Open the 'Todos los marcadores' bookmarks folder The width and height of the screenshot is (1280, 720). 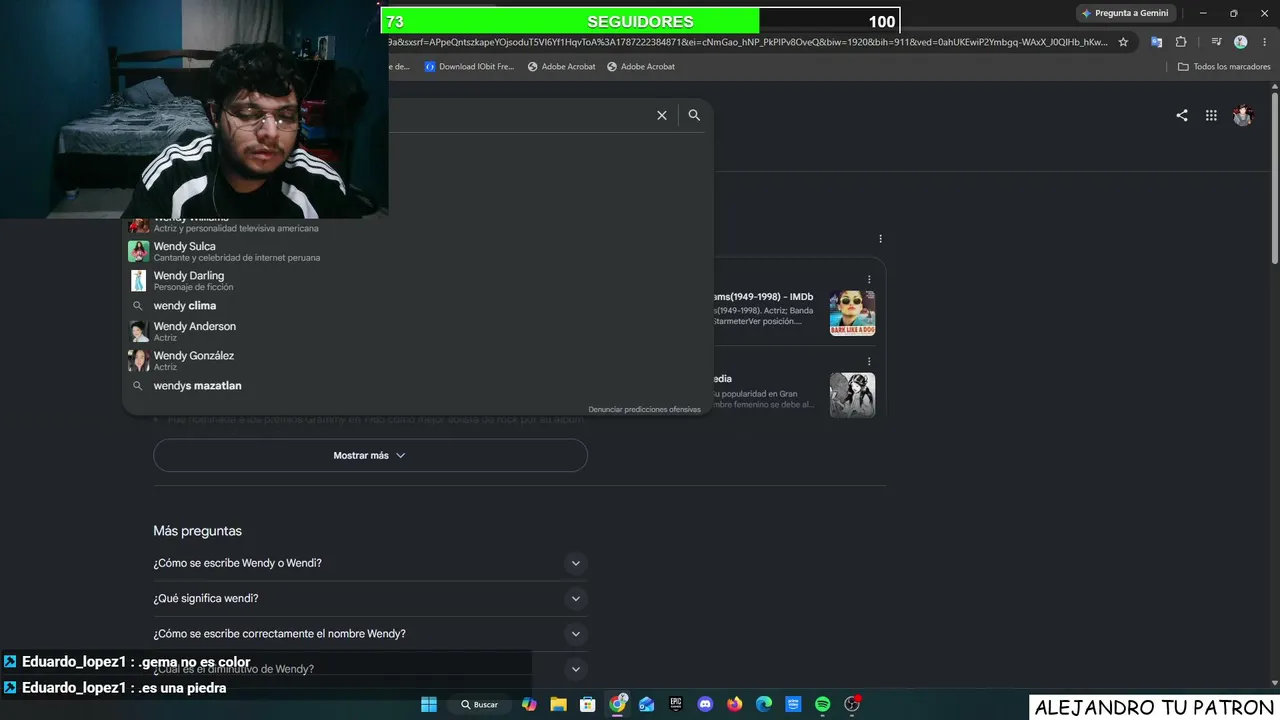click(1224, 67)
